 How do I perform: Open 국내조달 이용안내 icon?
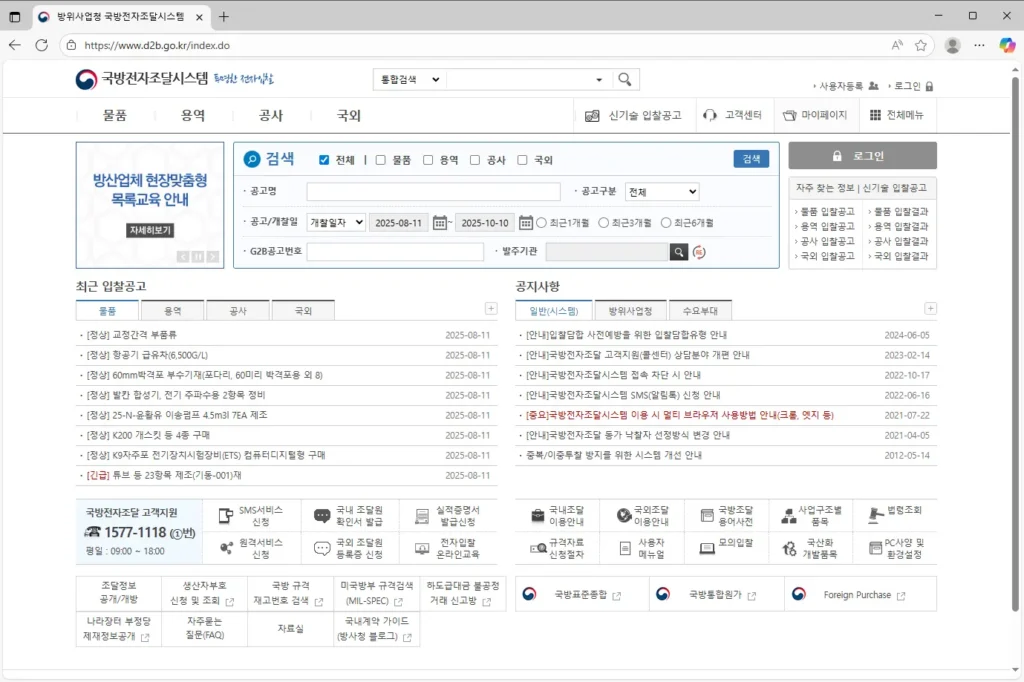537,516
